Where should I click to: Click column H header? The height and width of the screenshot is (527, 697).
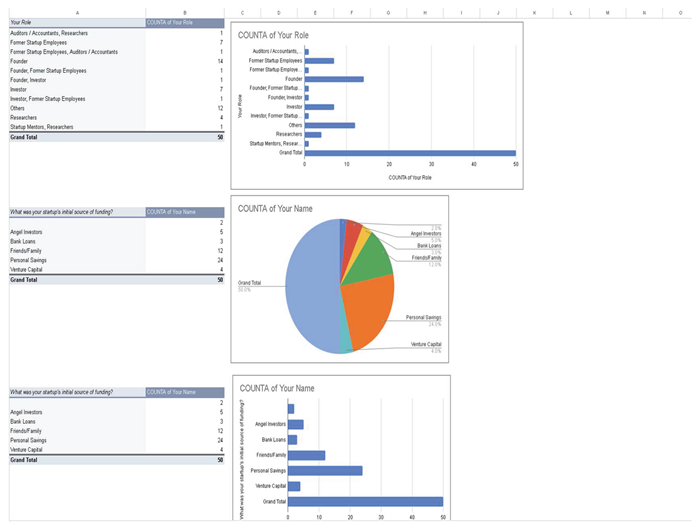point(424,12)
